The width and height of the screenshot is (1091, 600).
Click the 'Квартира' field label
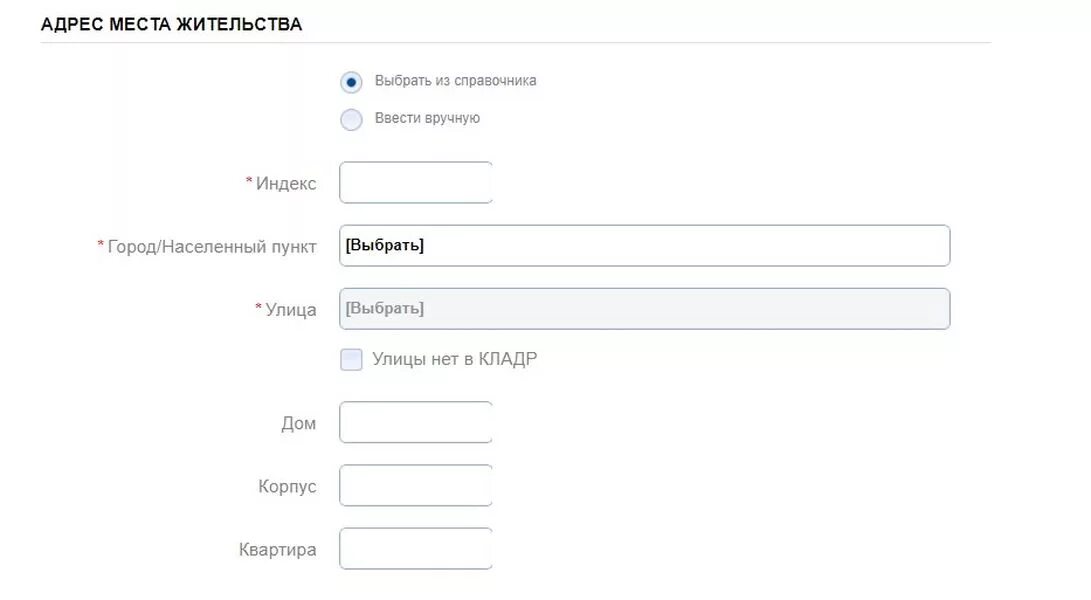click(278, 550)
